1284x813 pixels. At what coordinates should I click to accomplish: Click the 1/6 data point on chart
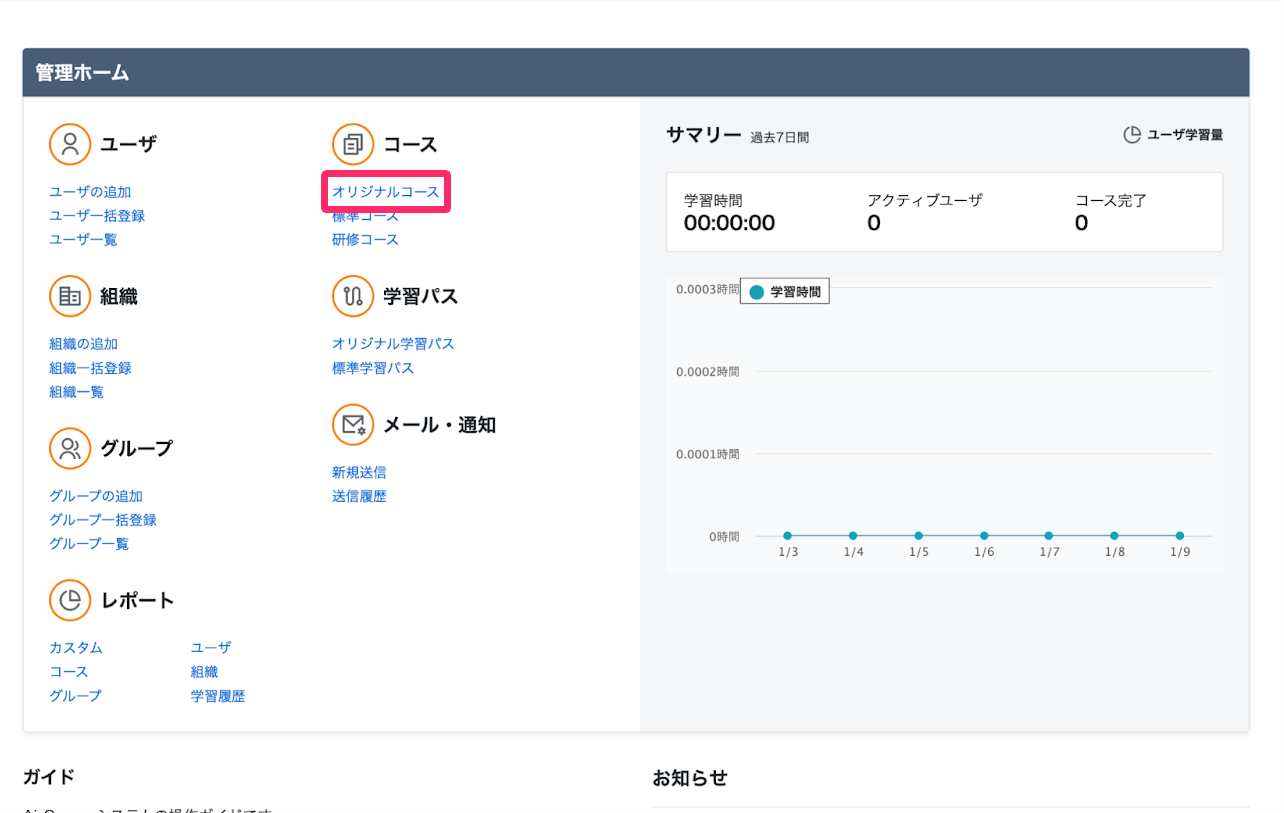984,536
